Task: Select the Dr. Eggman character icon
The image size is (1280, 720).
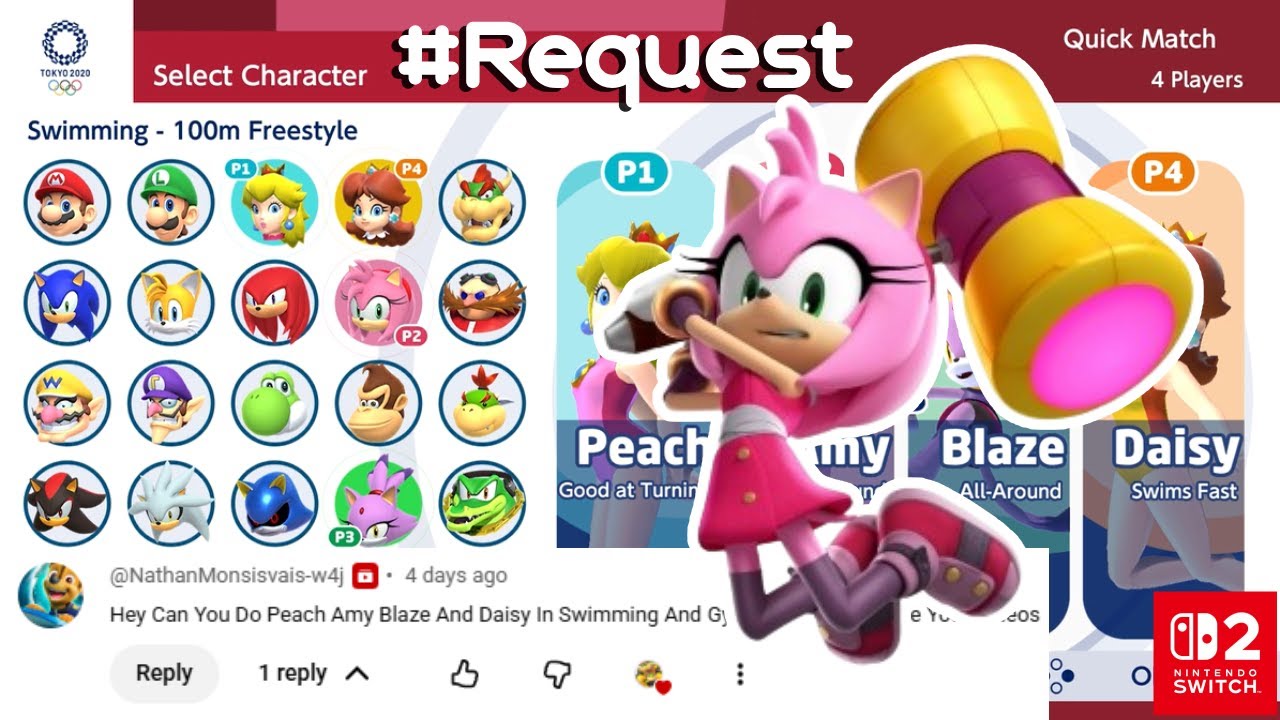Action: (x=482, y=302)
